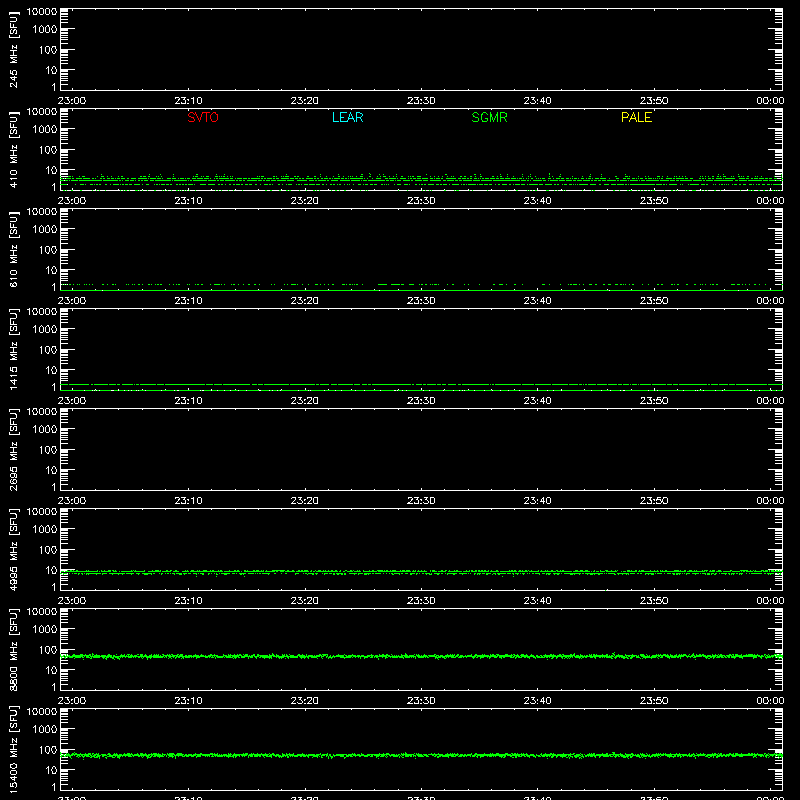The width and height of the screenshot is (800, 800).
Task: Click the green data trace in 15400 MHz panel
Action: click(x=421, y=755)
